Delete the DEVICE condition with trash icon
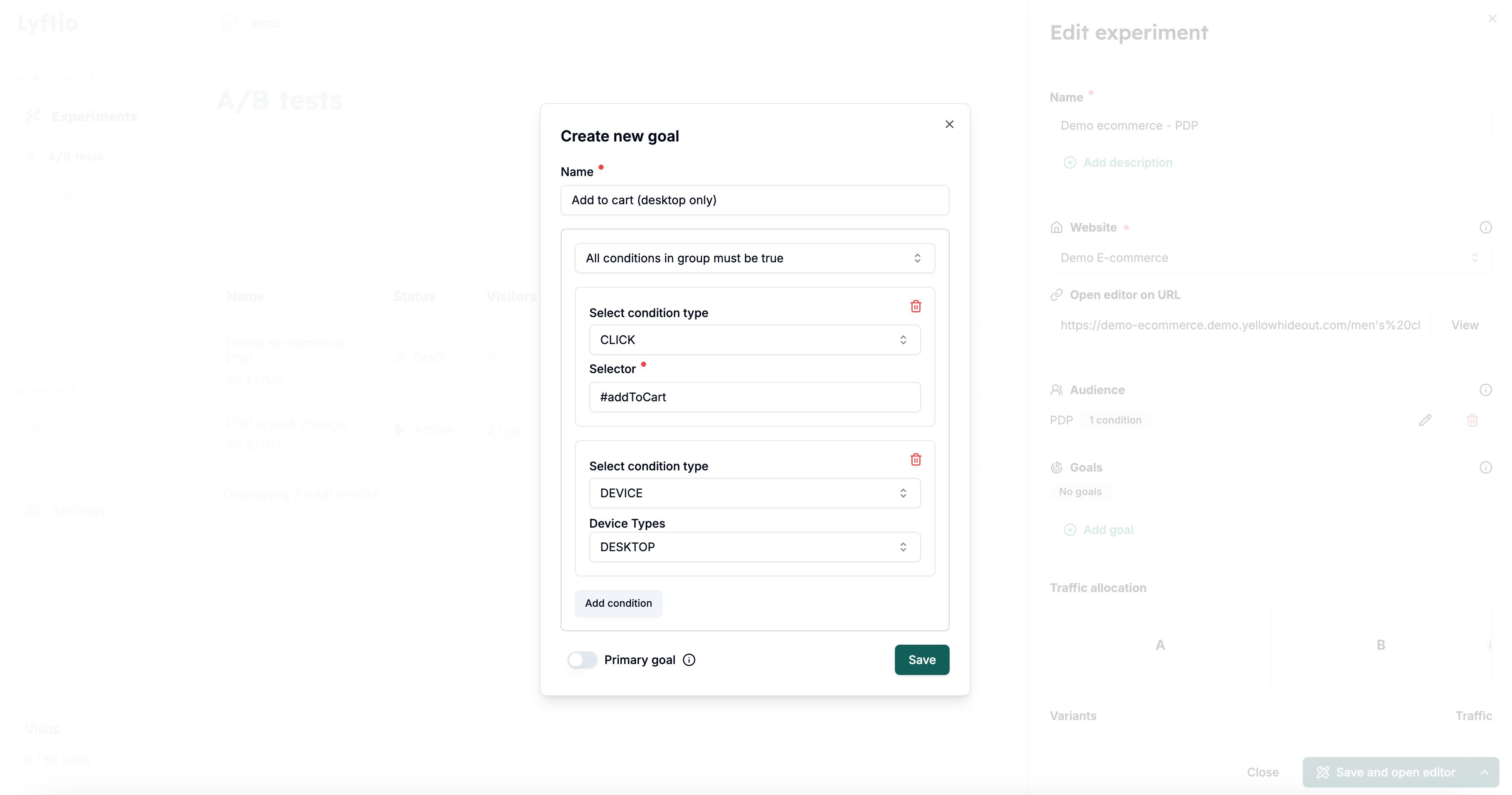 [x=915, y=459]
